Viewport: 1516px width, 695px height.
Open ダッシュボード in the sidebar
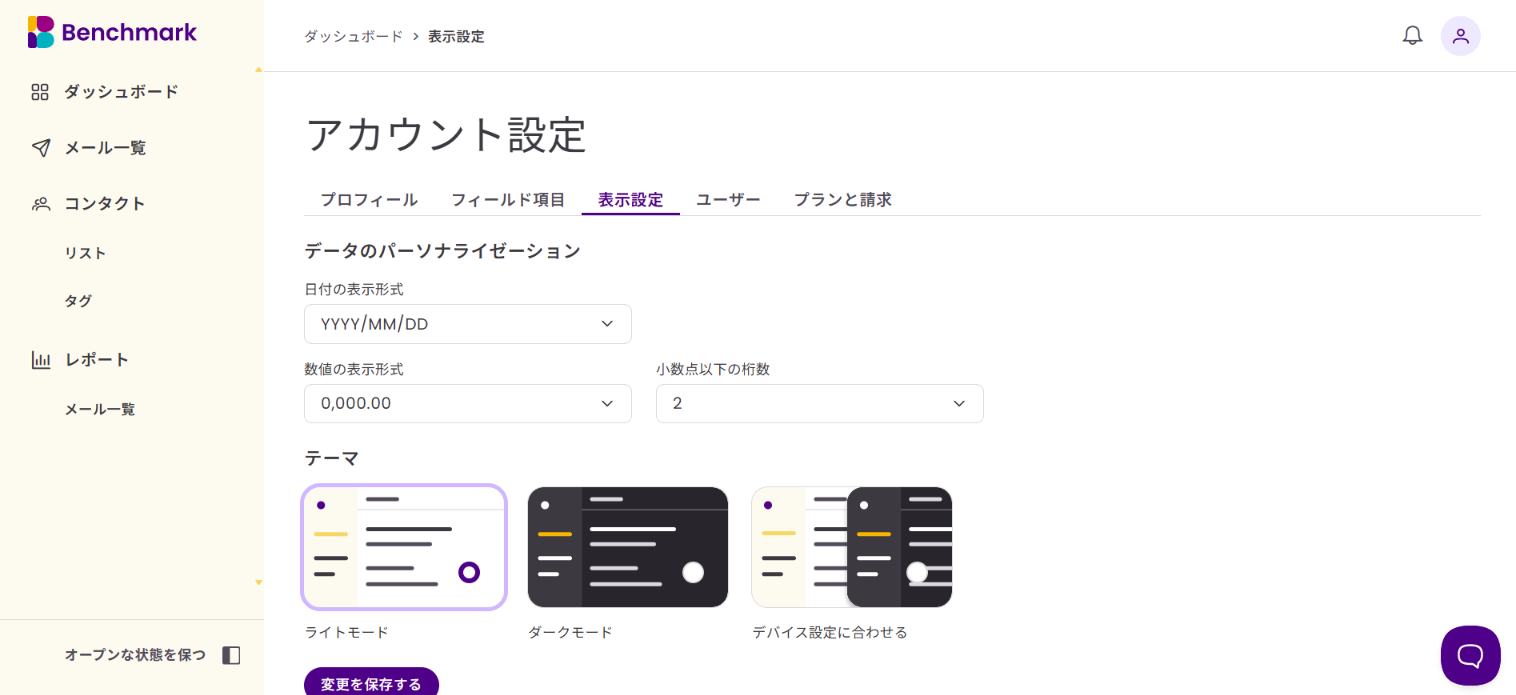coord(122,92)
